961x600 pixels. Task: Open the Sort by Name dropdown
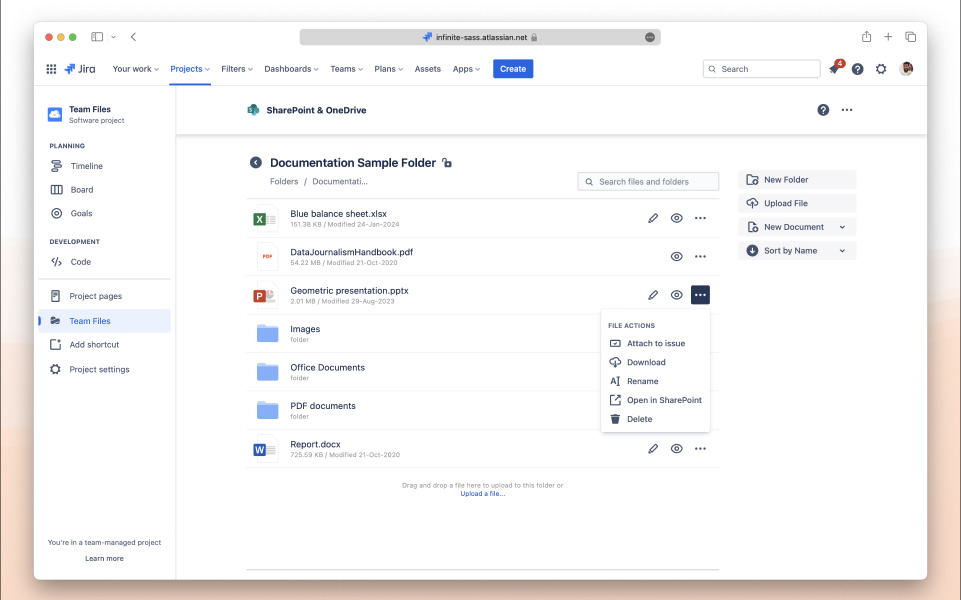point(797,251)
